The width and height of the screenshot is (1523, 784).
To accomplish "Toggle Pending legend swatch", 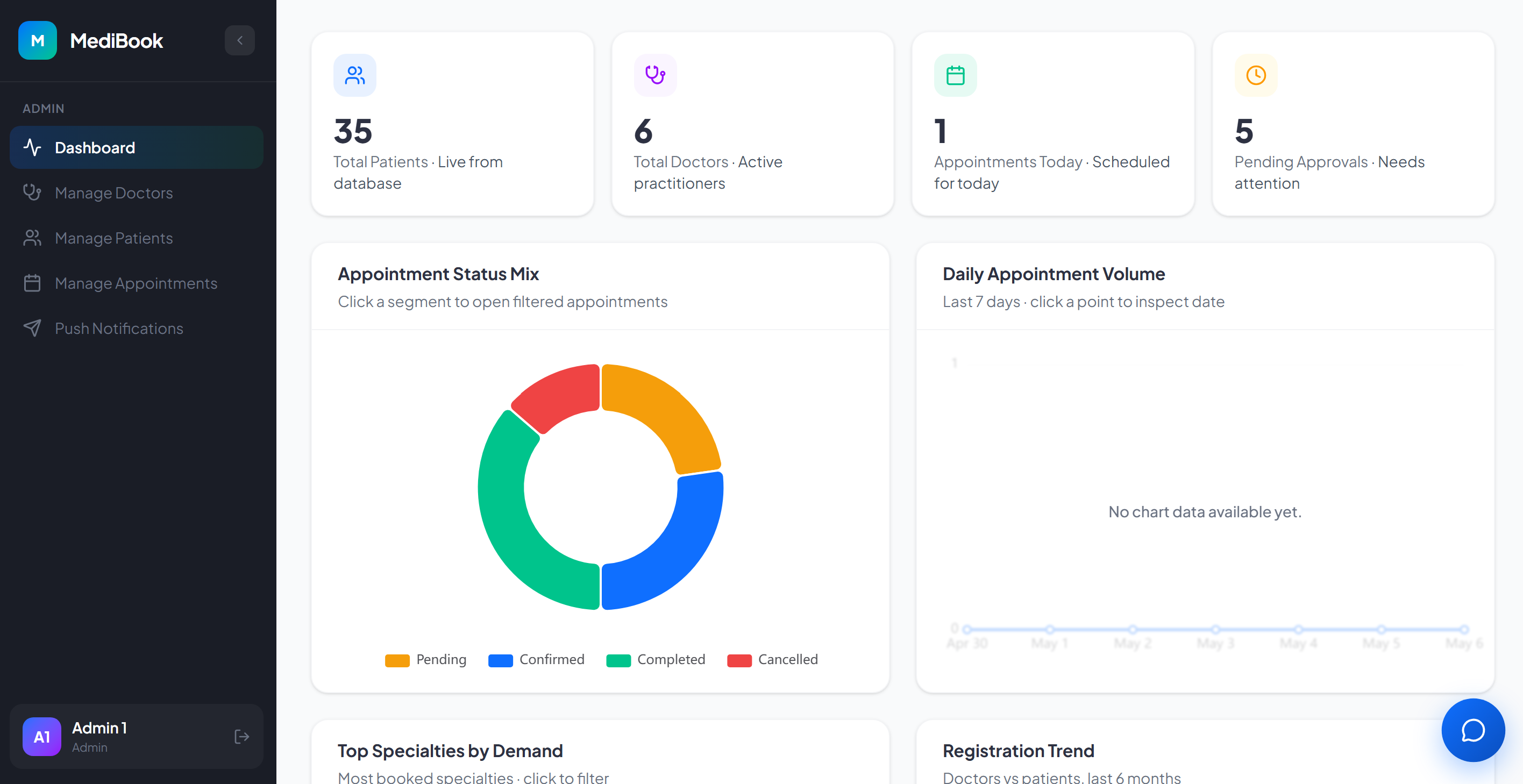I will click(x=397, y=660).
